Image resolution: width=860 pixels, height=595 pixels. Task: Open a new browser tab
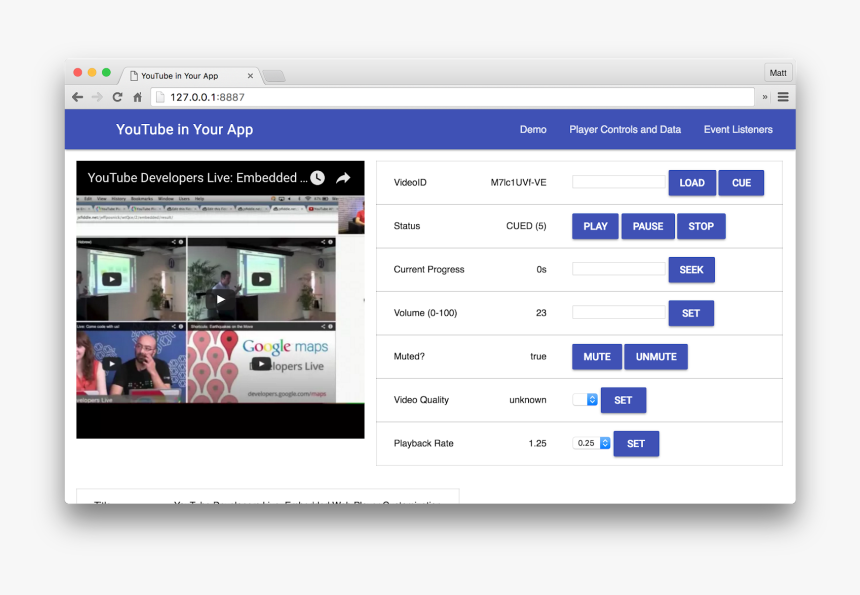coord(274,76)
